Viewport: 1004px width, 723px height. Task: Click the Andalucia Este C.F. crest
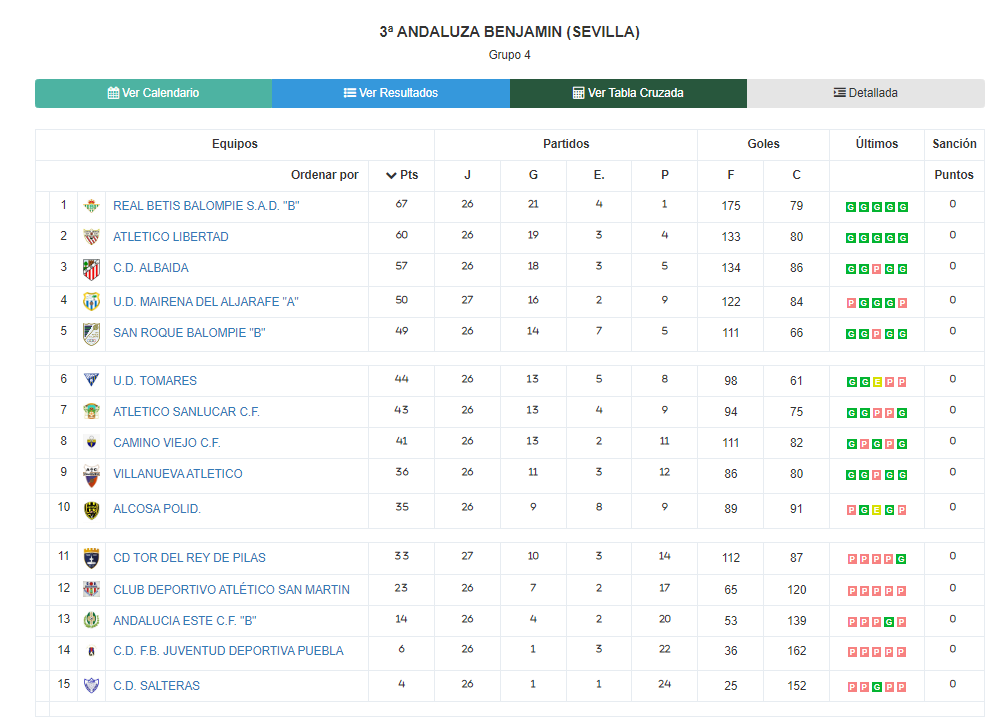[x=92, y=621]
